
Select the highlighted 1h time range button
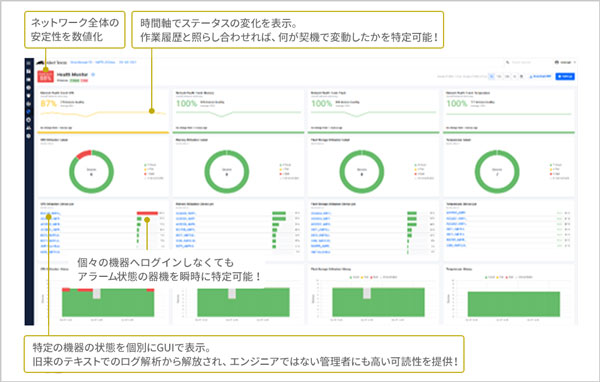pyautogui.click(x=492, y=77)
